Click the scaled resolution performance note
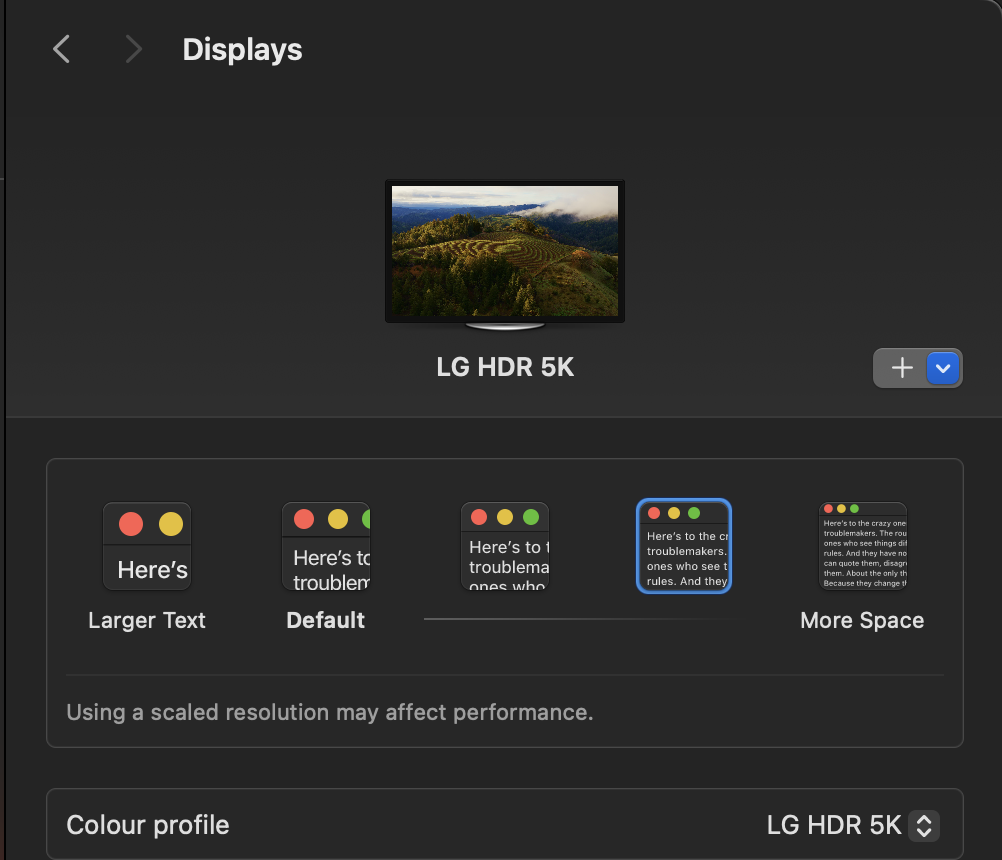Image resolution: width=1002 pixels, height=860 pixels. click(330, 712)
